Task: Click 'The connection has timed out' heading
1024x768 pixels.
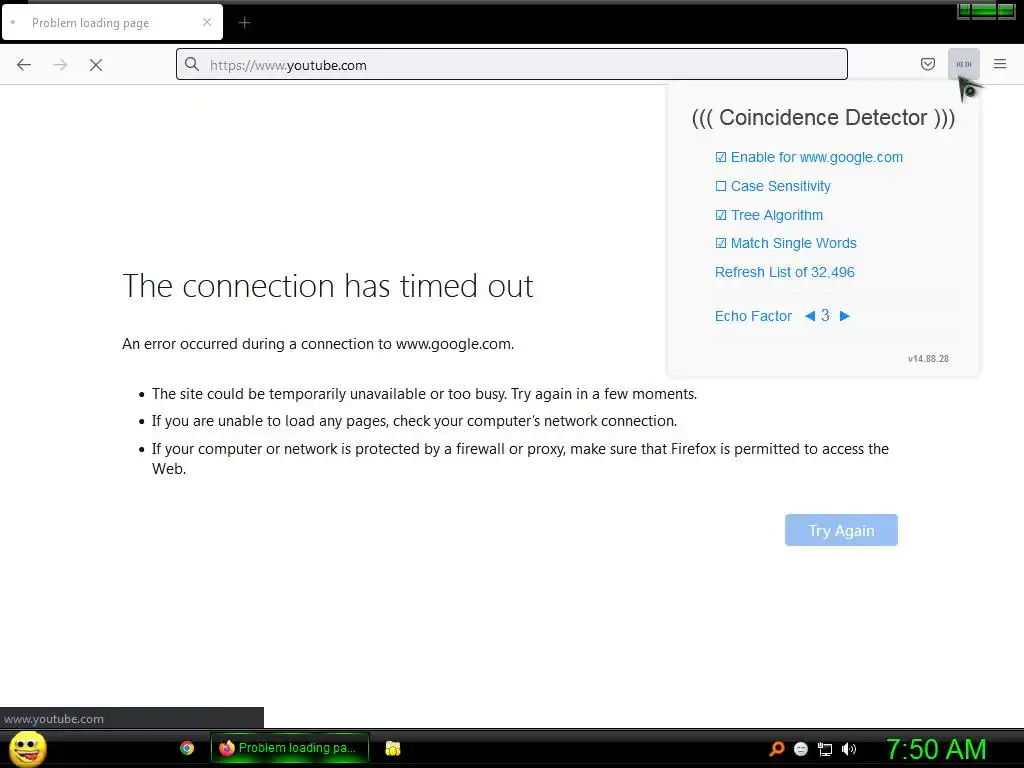Action: [328, 286]
